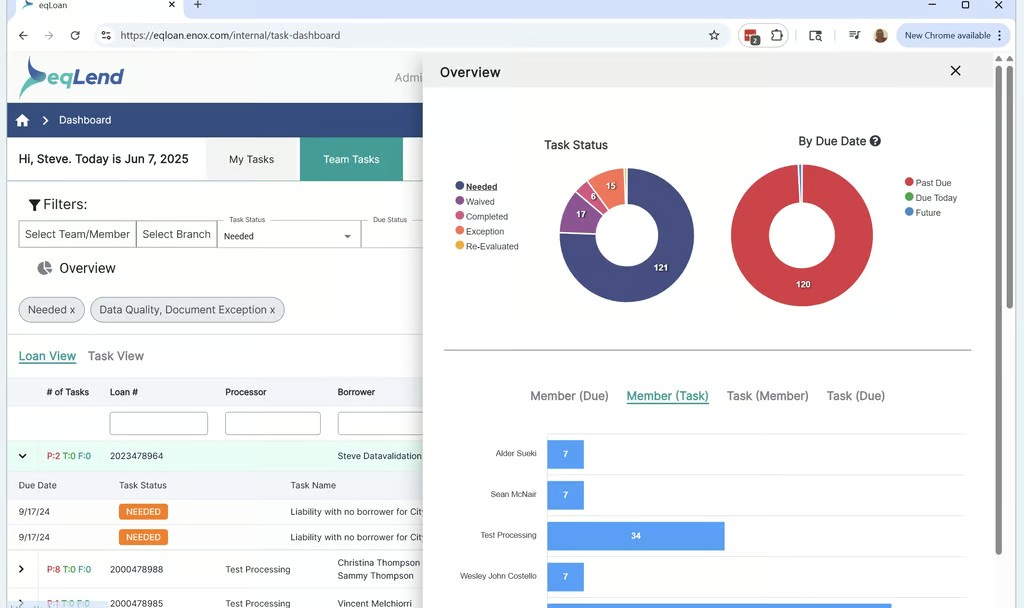This screenshot has width=1024, height=608.
Task: Toggle the Past Due legend entry
Action: point(928,182)
